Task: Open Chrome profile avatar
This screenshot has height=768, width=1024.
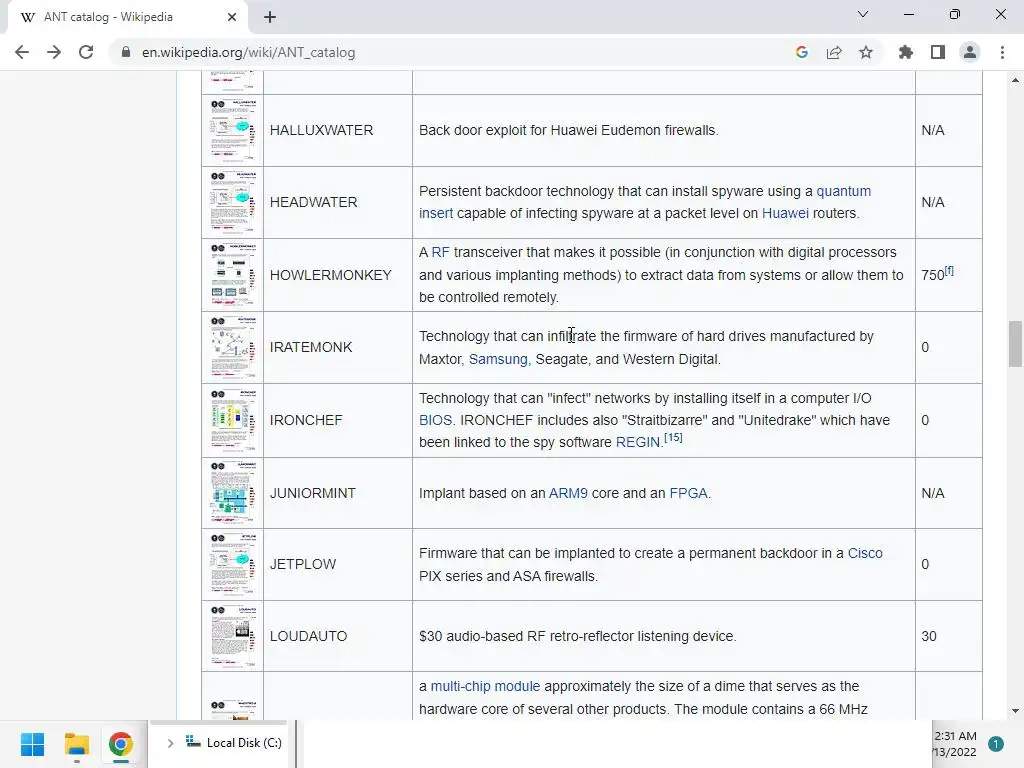Action: [970, 52]
